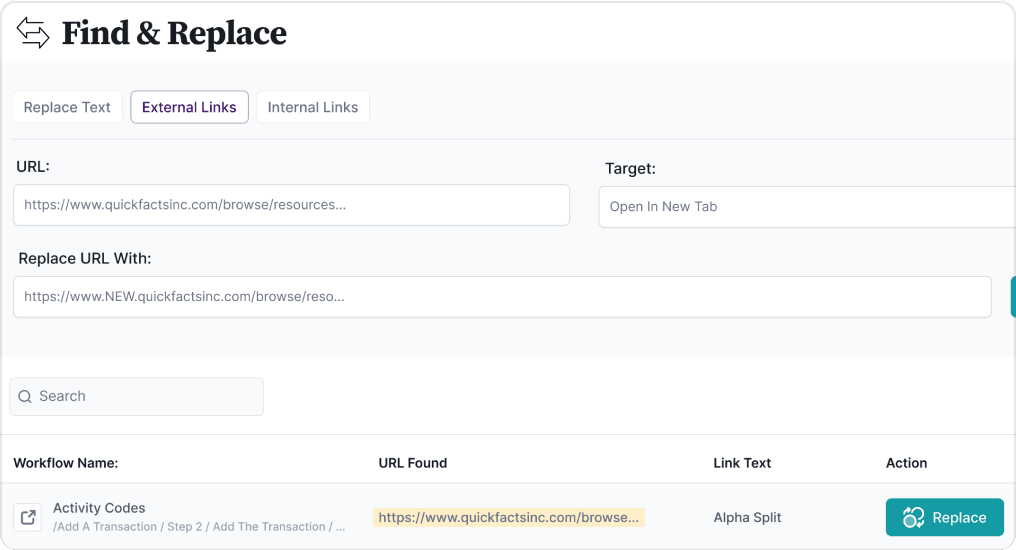Click the partially visible teal button beside Replace URL With
1016x550 pixels.
pyautogui.click(x=1012, y=297)
